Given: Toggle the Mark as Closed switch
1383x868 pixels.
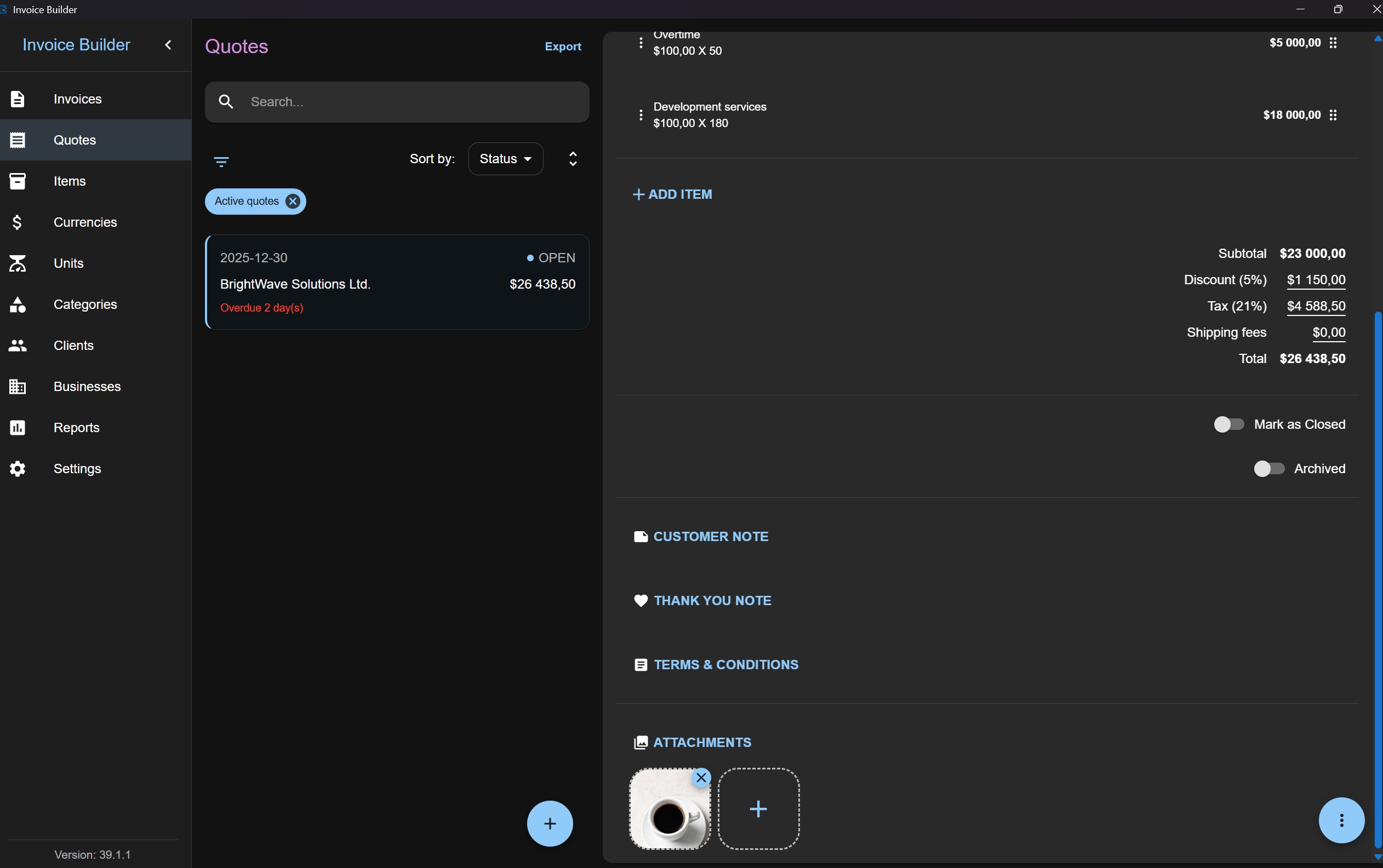Looking at the screenshot, I should tap(1228, 424).
